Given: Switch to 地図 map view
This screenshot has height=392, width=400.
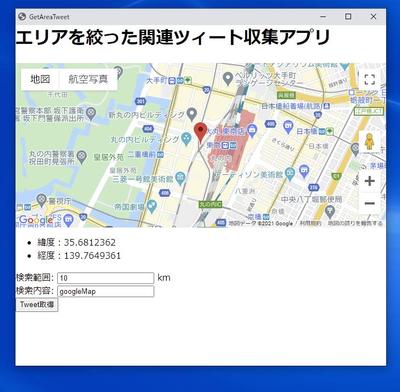Looking at the screenshot, I should coord(40,79).
